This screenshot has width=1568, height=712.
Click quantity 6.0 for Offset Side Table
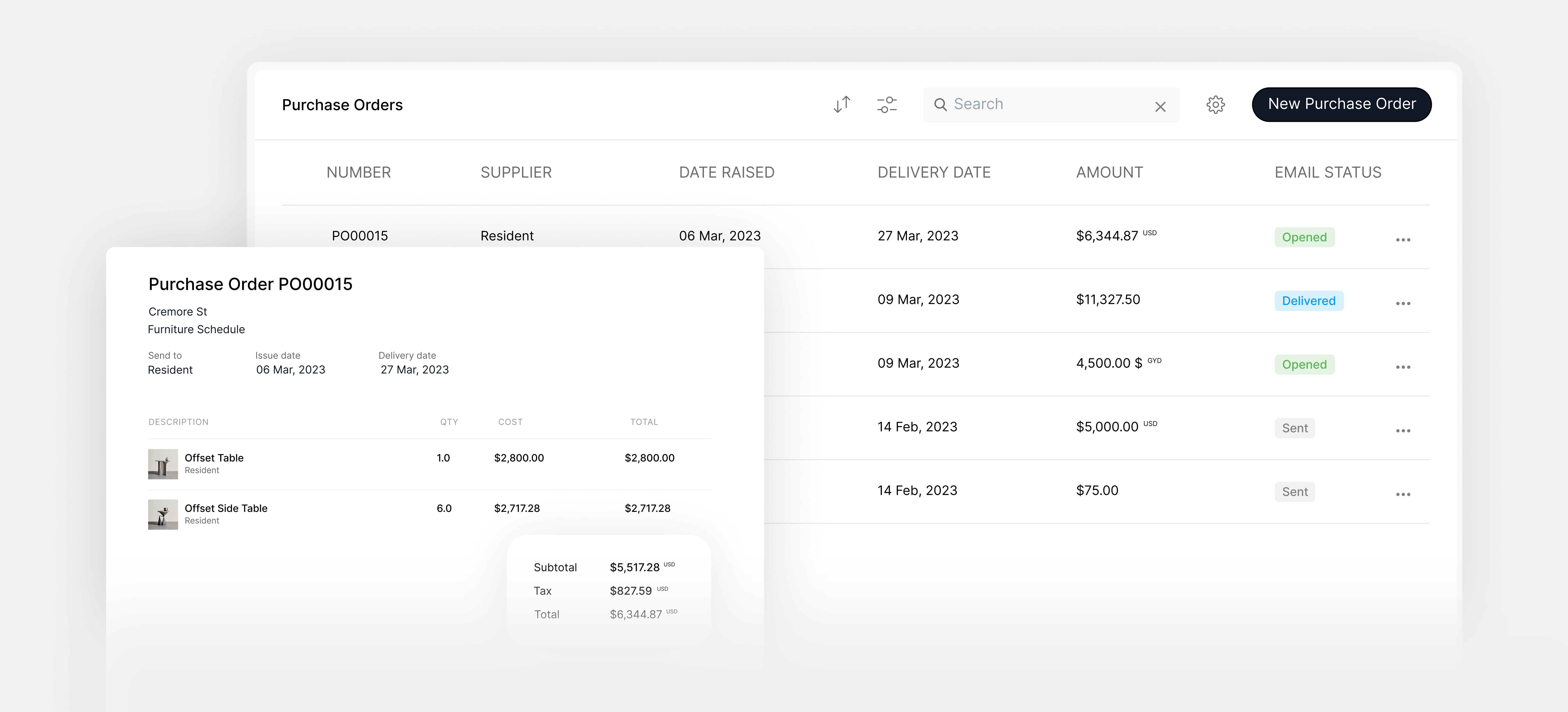point(444,508)
